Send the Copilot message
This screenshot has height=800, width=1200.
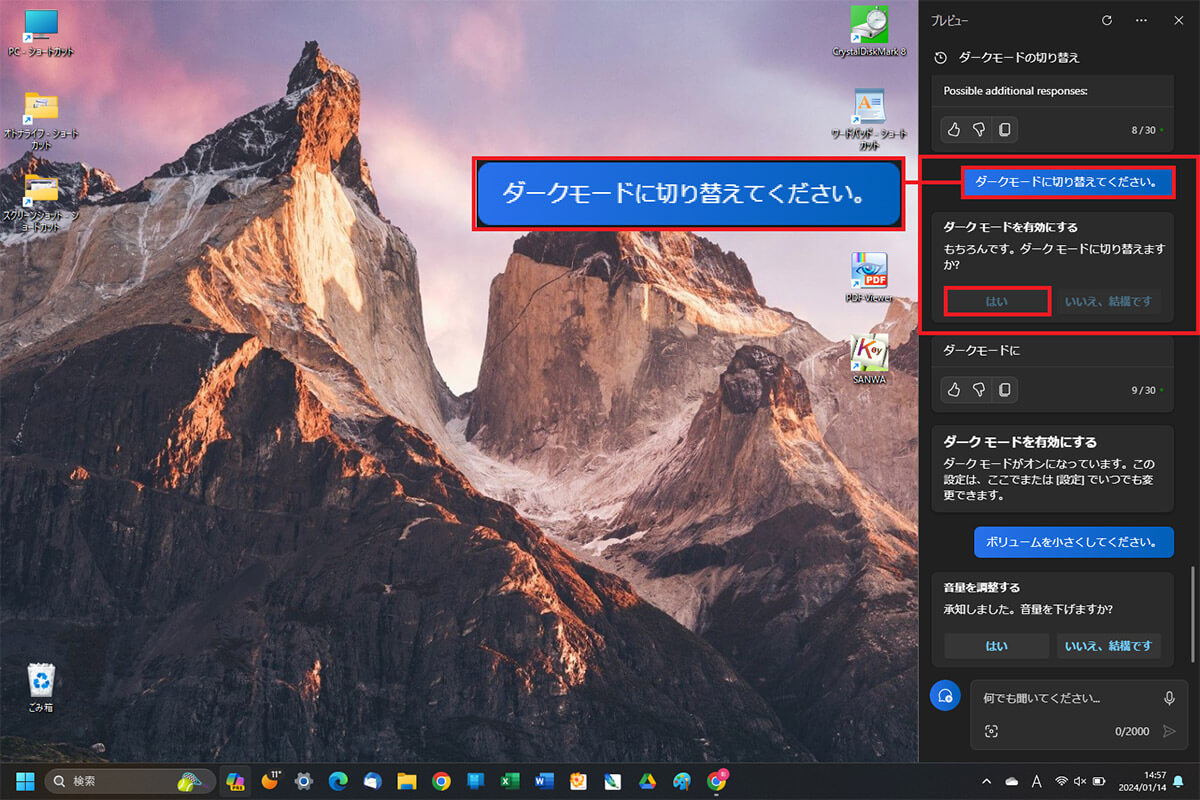tap(1169, 731)
